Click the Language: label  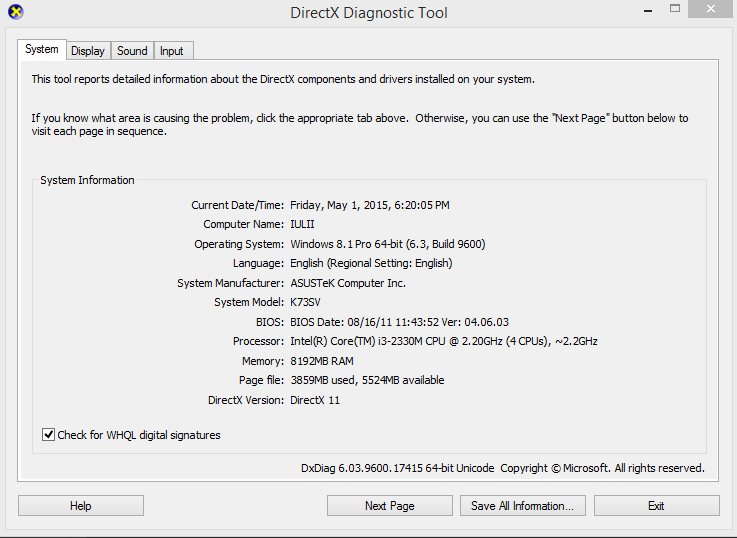tap(258, 263)
